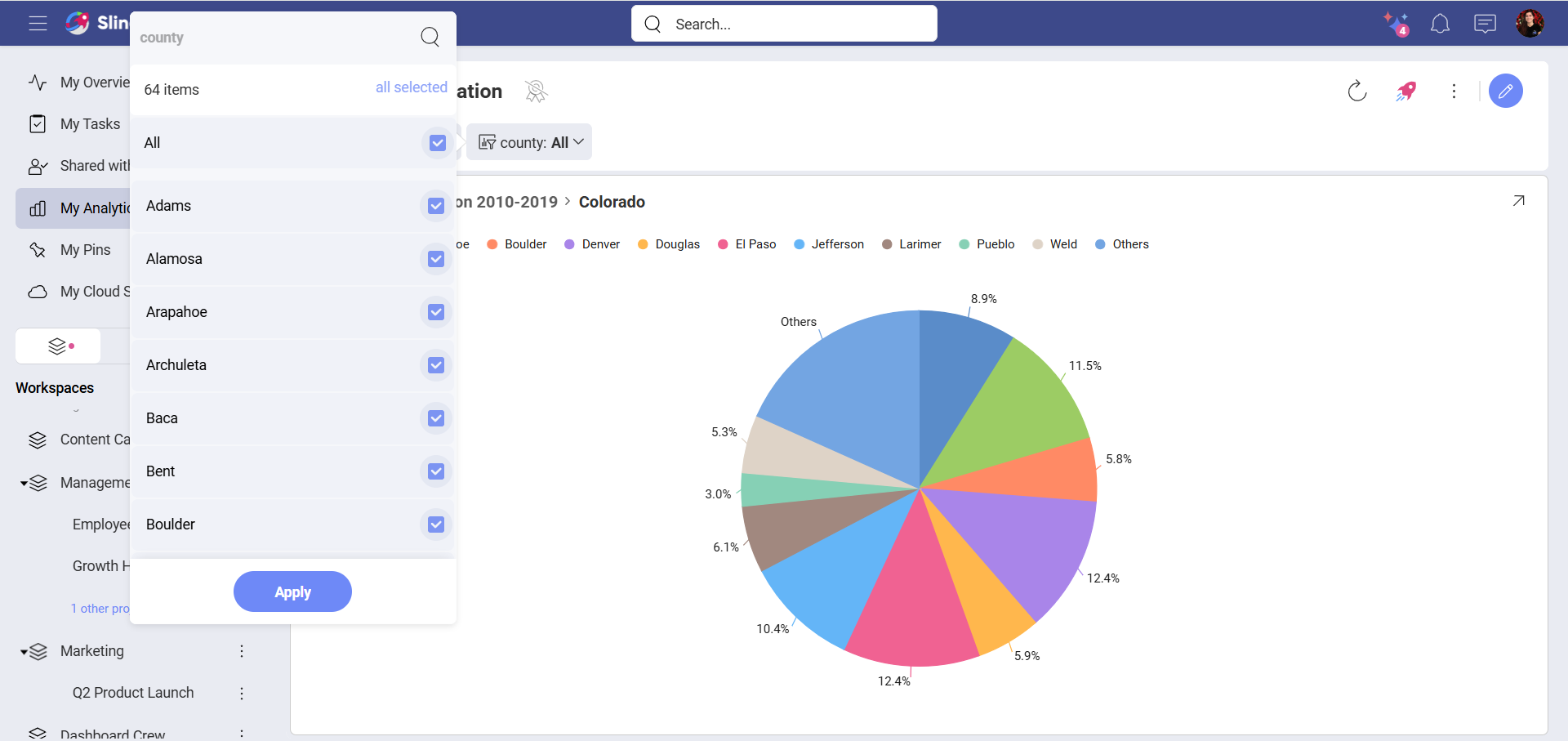
Task: Click the Apply button
Action: click(x=292, y=591)
